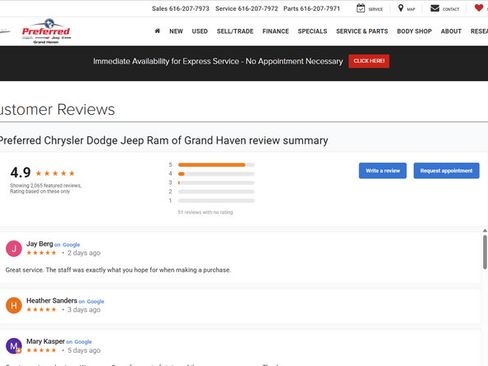Click the contact envelope icon
Viewport: 488px width, 366px height.
point(435,8)
